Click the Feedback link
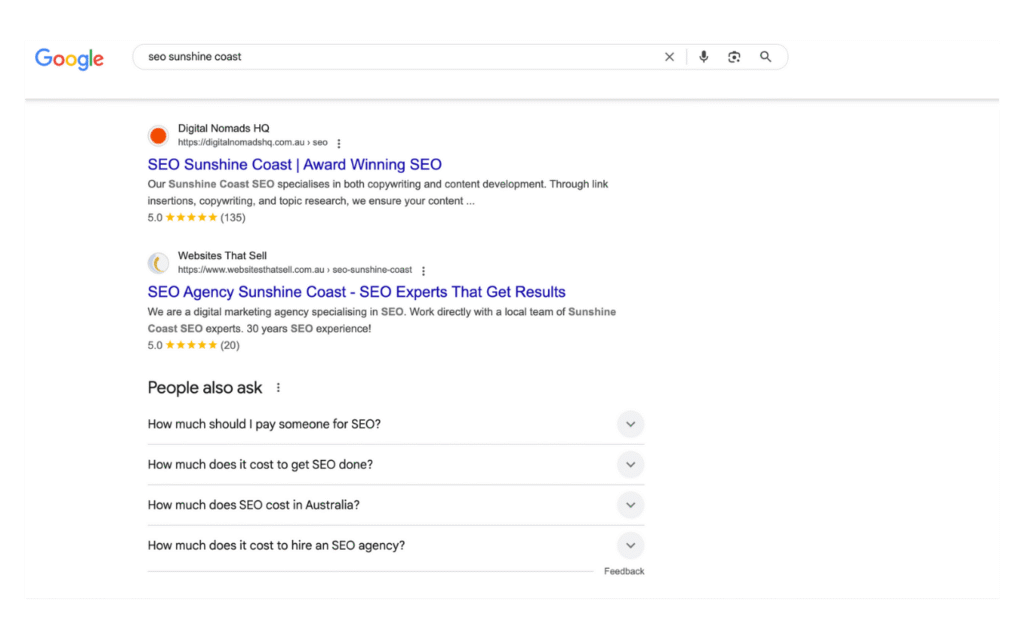 tap(624, 571)
